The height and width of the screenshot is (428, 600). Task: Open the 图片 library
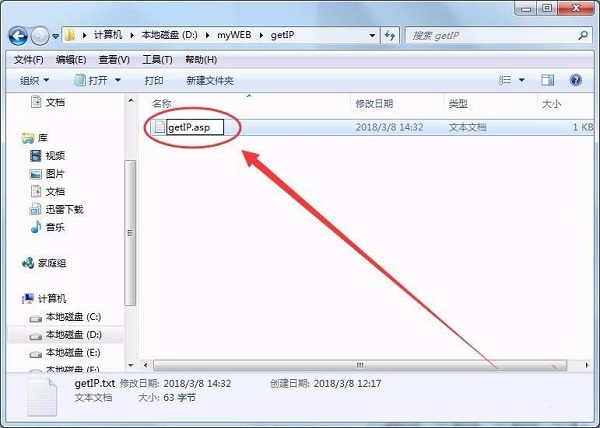coord(55,174)
